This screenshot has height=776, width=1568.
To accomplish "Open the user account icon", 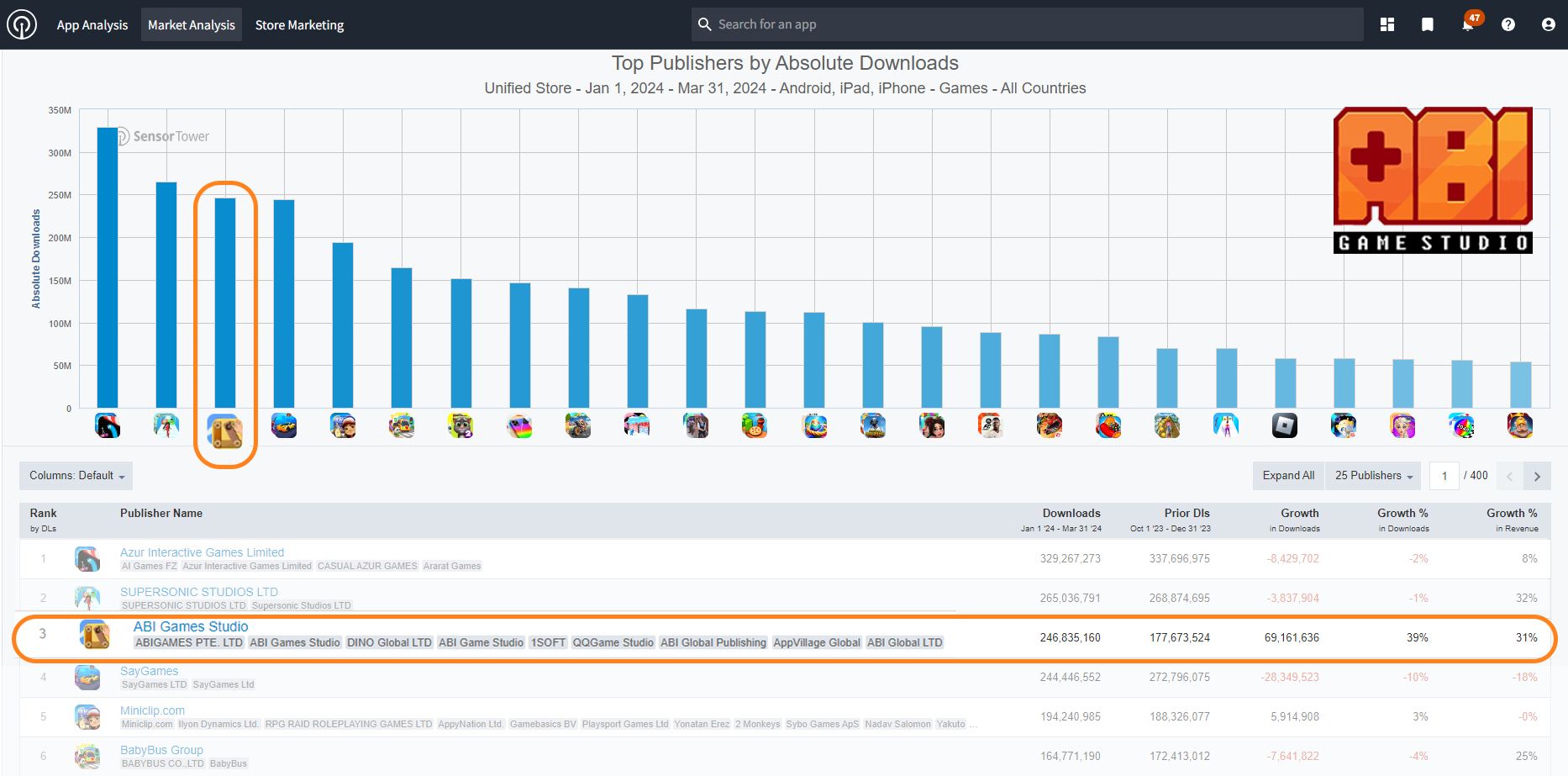I will [1549, 24].
